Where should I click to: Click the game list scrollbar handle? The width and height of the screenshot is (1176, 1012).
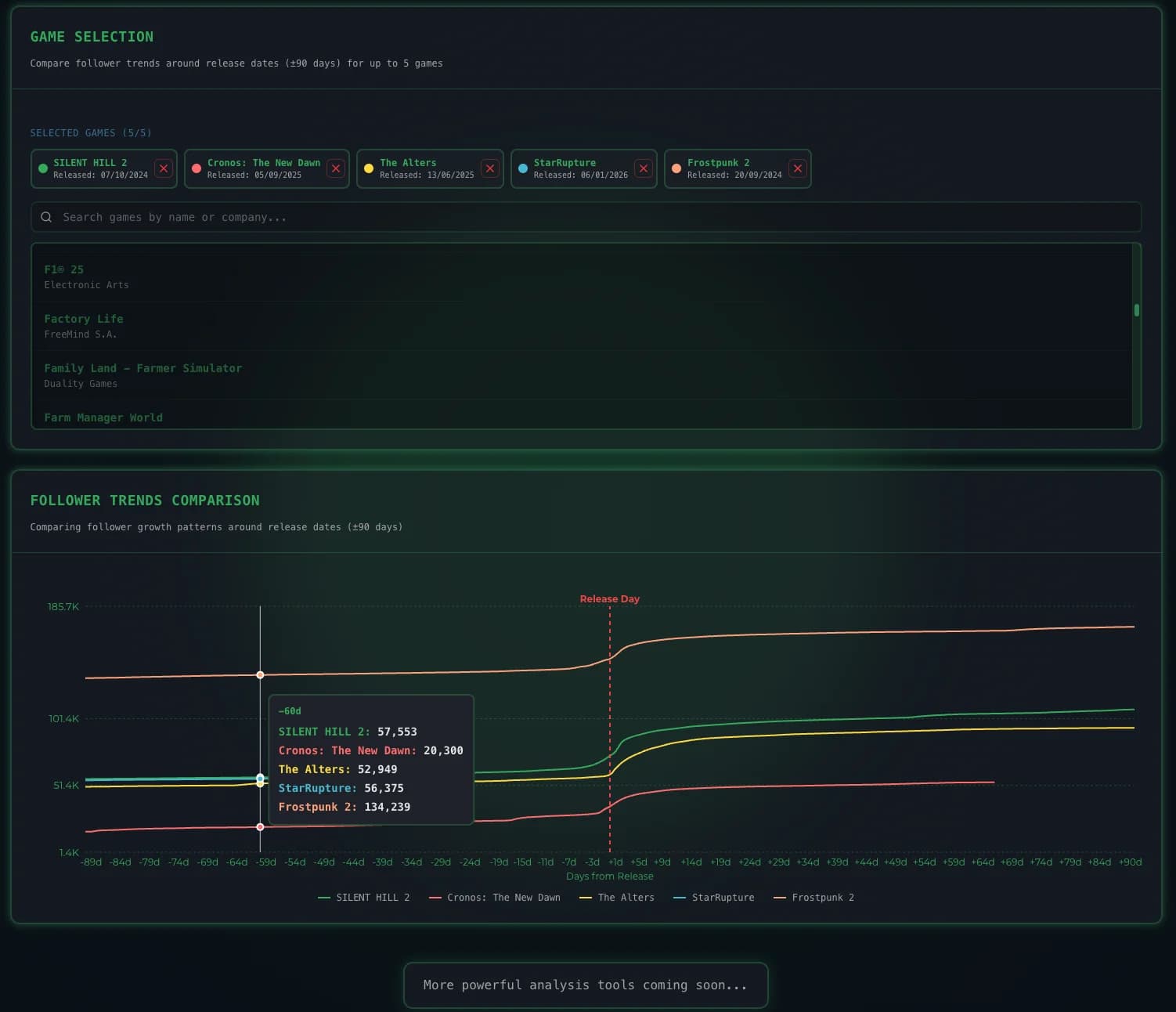pos(1137,310)
